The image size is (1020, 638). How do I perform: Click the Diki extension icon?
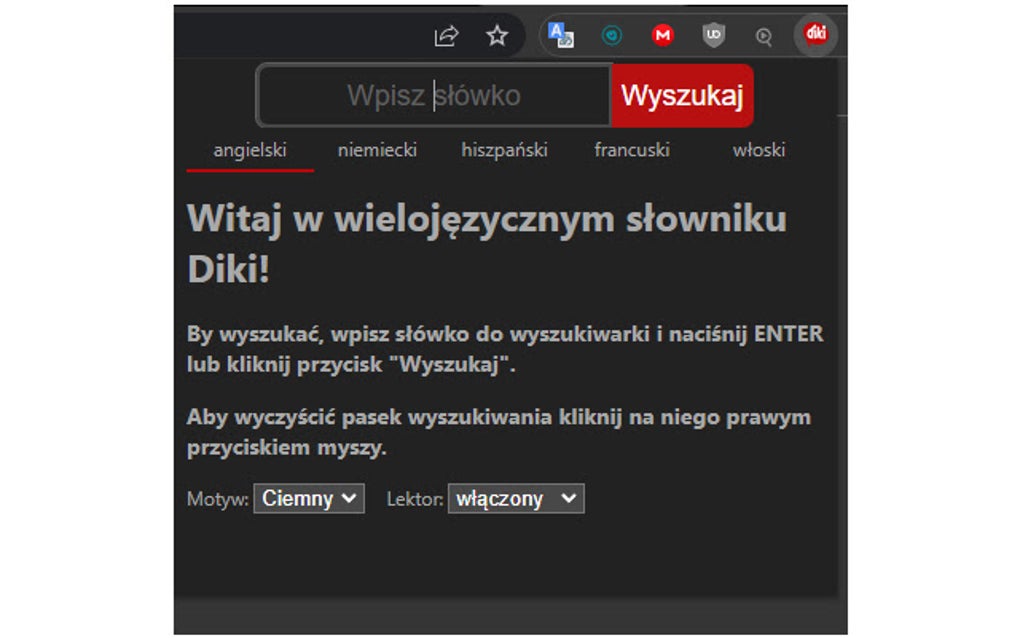click(x=816, y=34)
